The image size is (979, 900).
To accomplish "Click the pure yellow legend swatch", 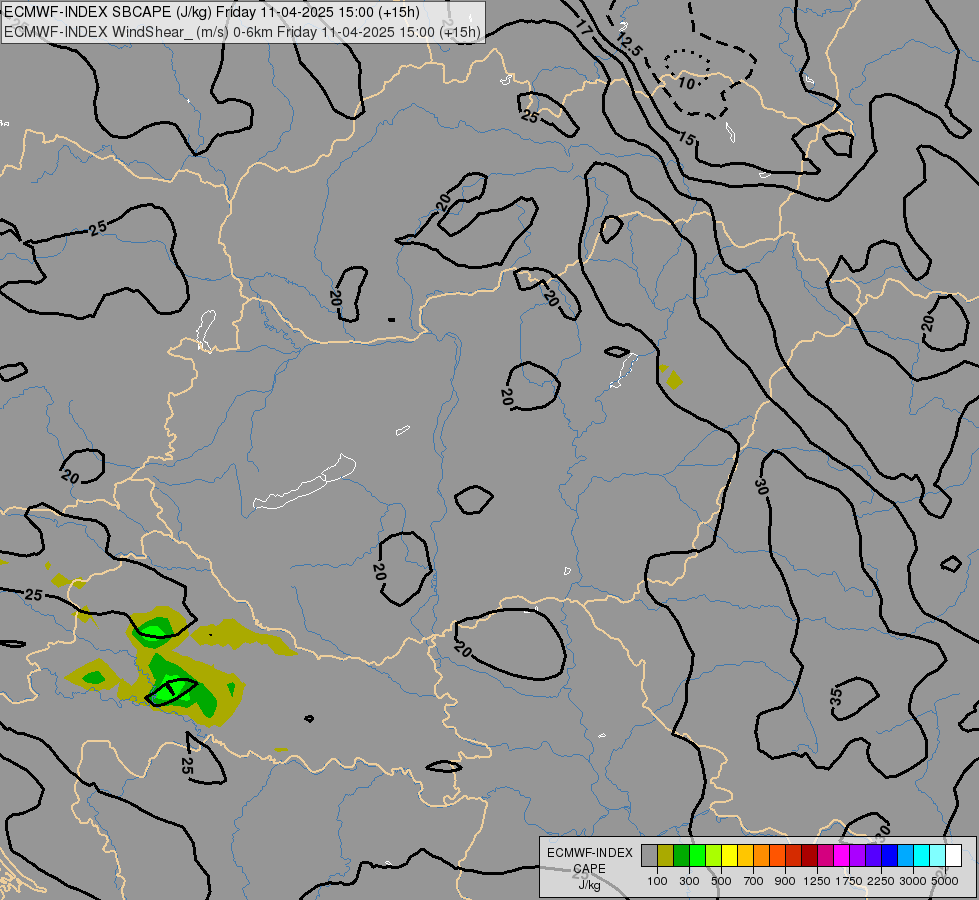I will (x=729, y=856).
